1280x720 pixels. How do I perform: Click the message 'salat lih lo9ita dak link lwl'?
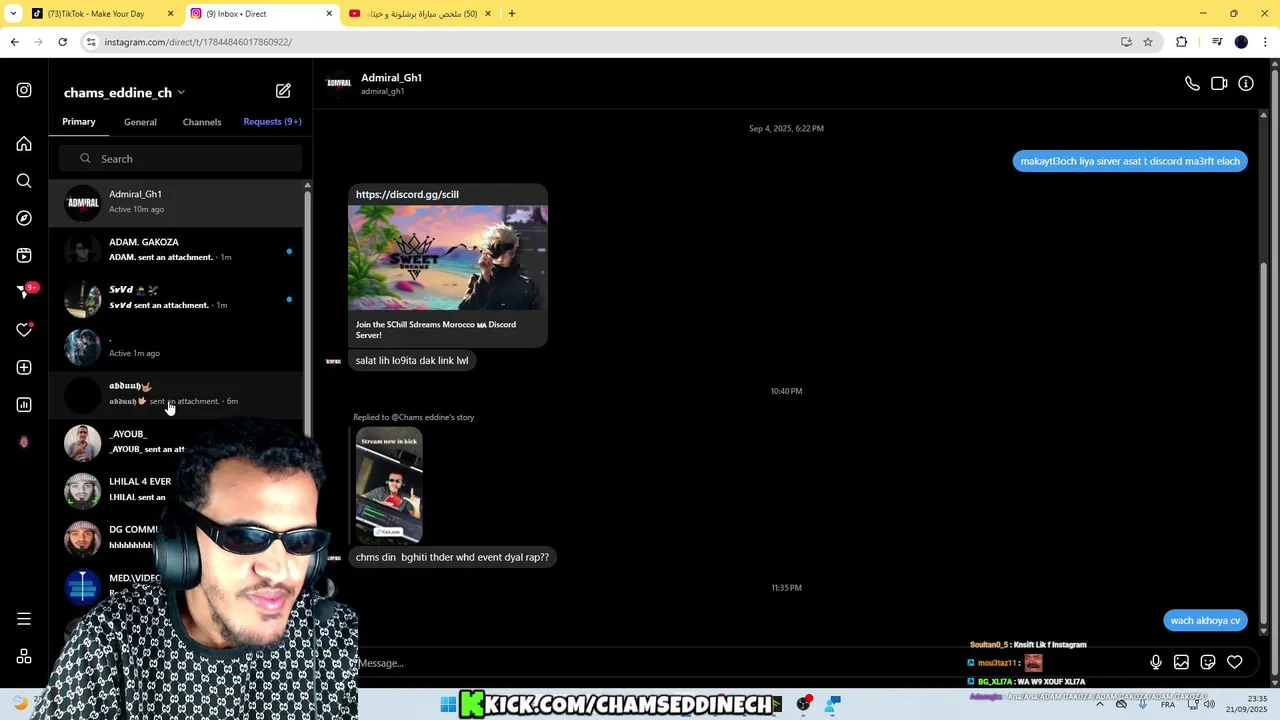tap(412, 360)
